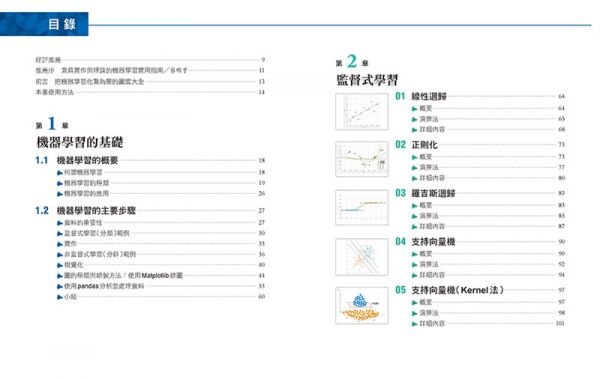The height and width of the screenshot is (379, 600).
Task: Open section 1.2 機器學習的主要步驟
Action: pos(85,211)
